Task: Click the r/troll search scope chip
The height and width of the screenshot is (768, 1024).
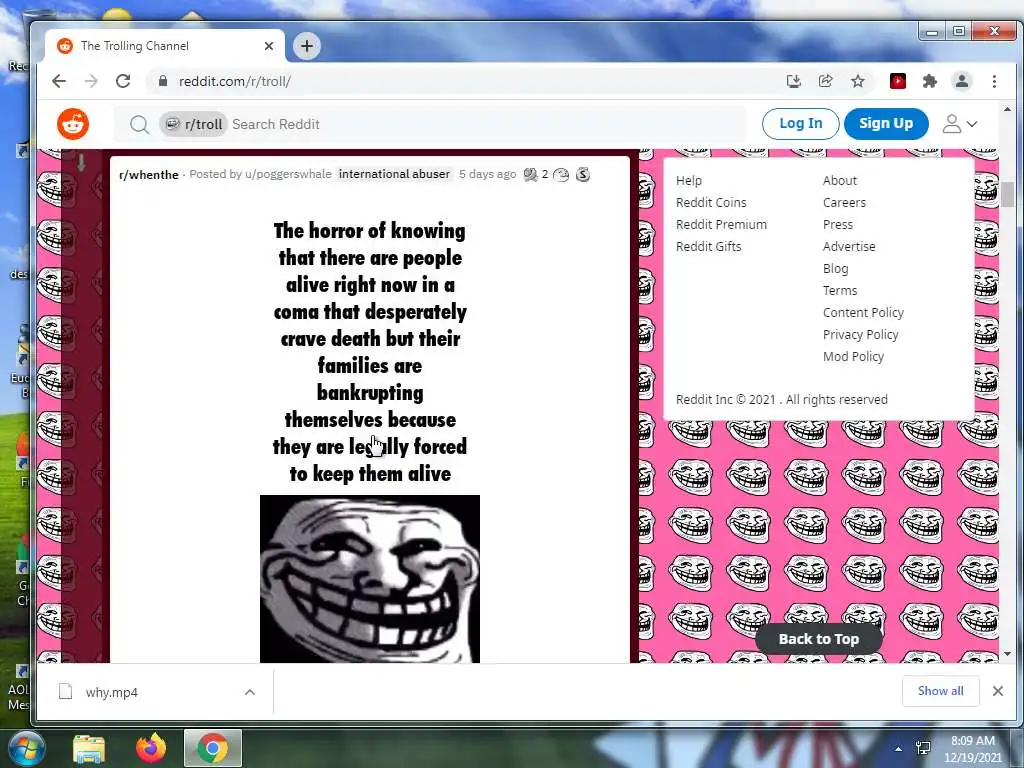Action: pos(193,124)
